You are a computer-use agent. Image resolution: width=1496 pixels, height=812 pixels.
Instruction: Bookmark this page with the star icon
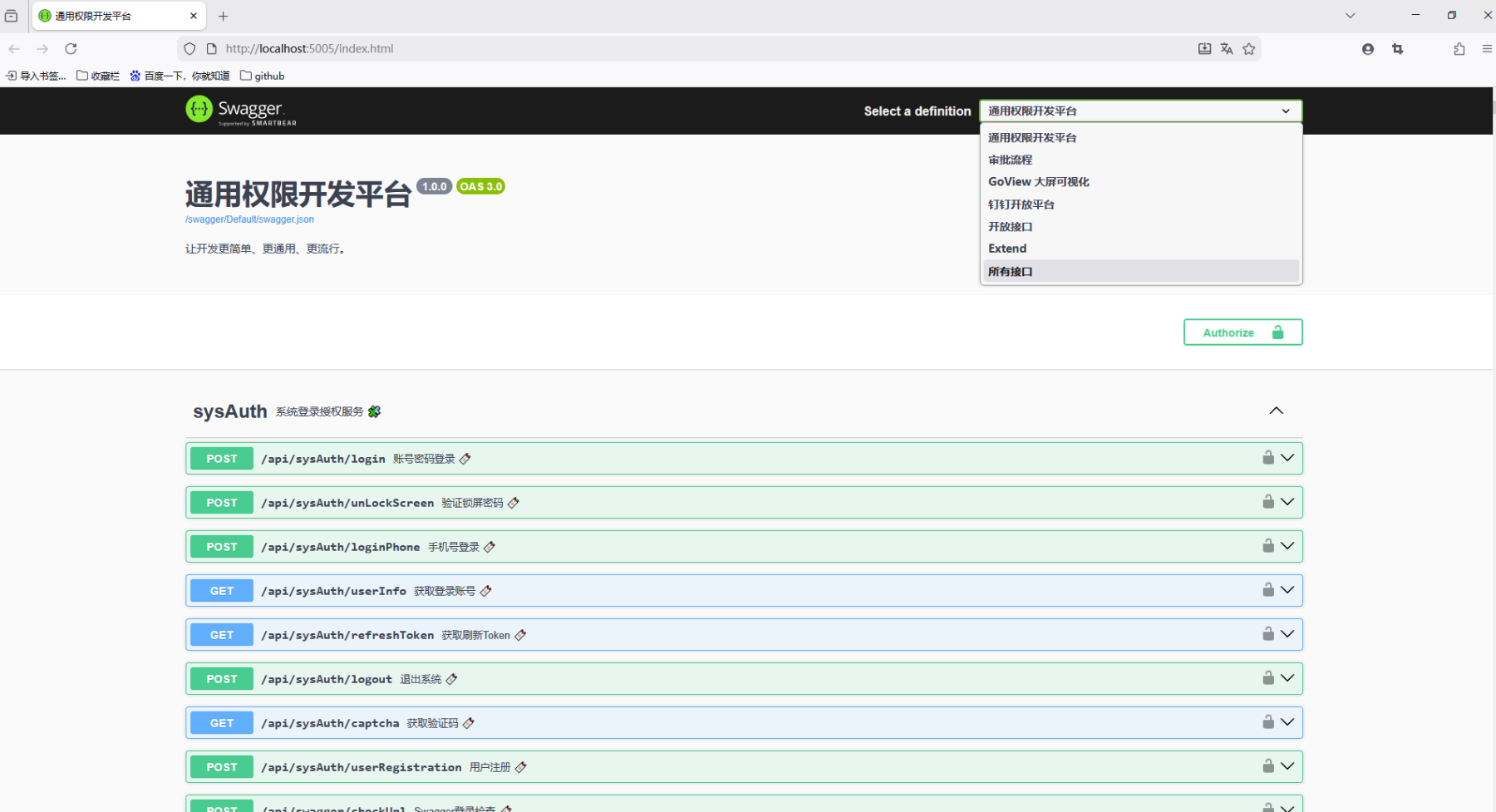point(1248,49)
